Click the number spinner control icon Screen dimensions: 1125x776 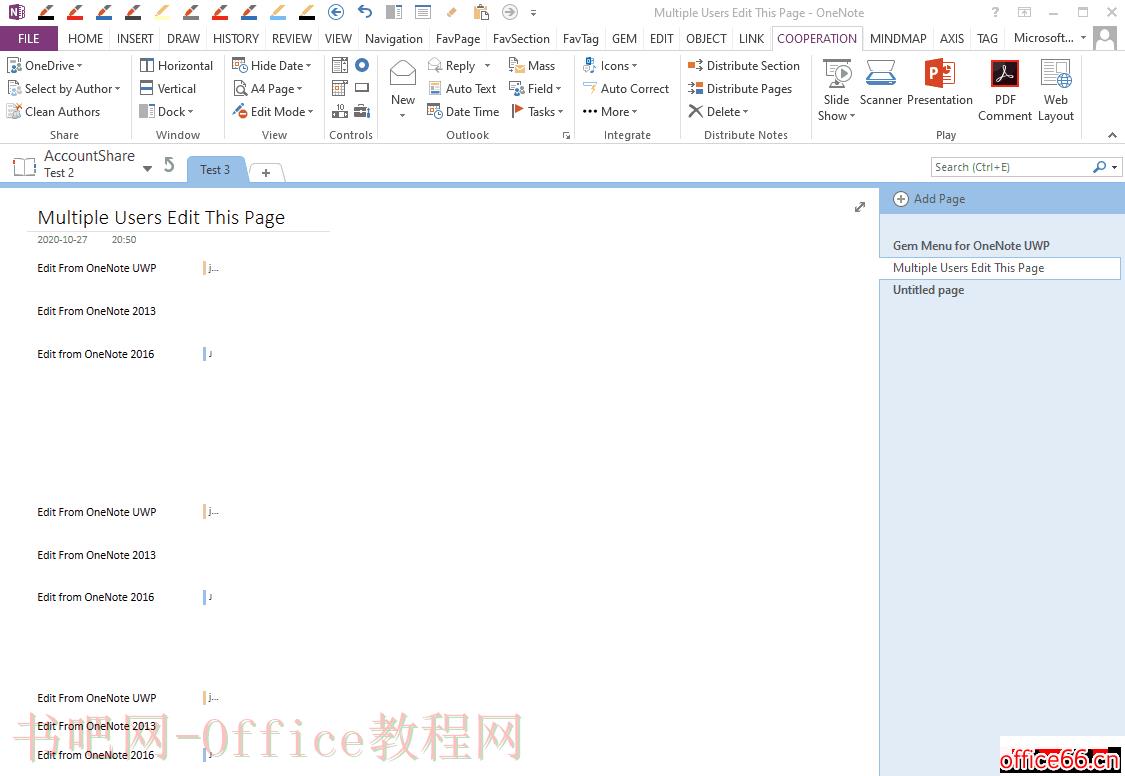(x=340, y=111)
